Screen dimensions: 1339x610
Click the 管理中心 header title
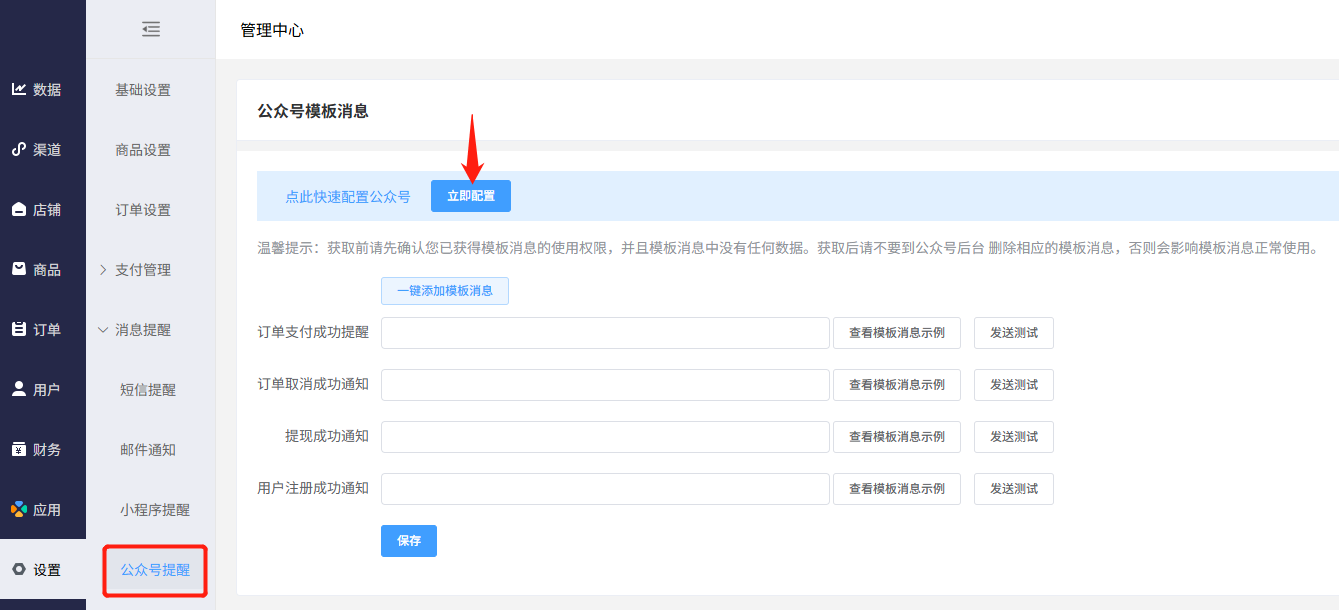pyautogui.click(x=272, y=30)
